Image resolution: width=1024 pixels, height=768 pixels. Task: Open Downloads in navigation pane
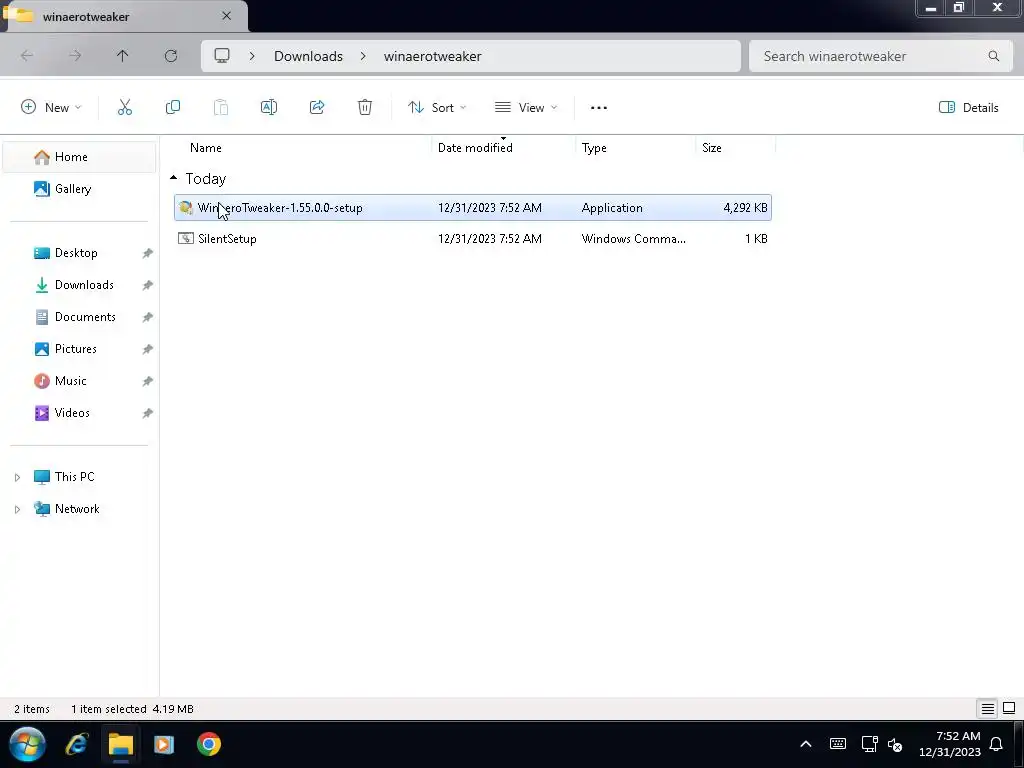[84, 285]
